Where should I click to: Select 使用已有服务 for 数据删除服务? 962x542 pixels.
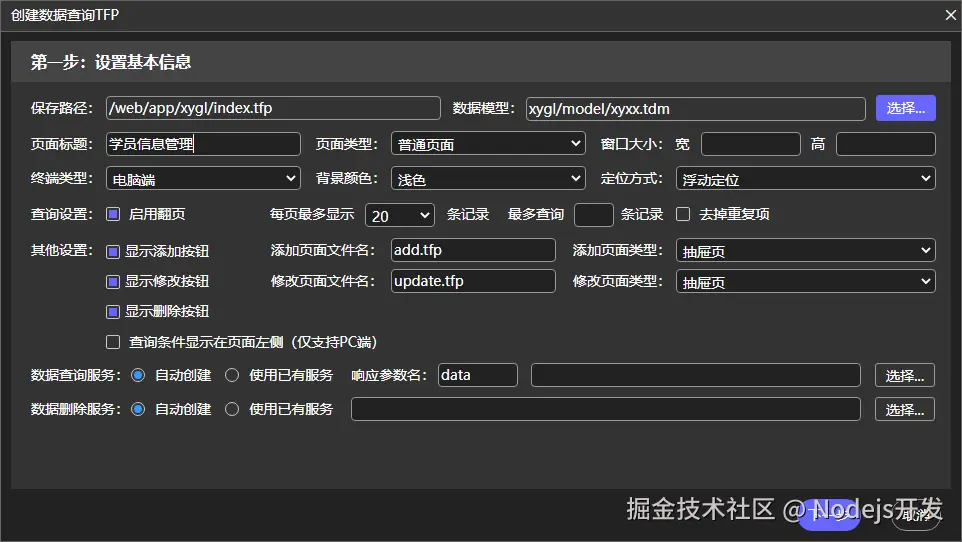point(232,409)
